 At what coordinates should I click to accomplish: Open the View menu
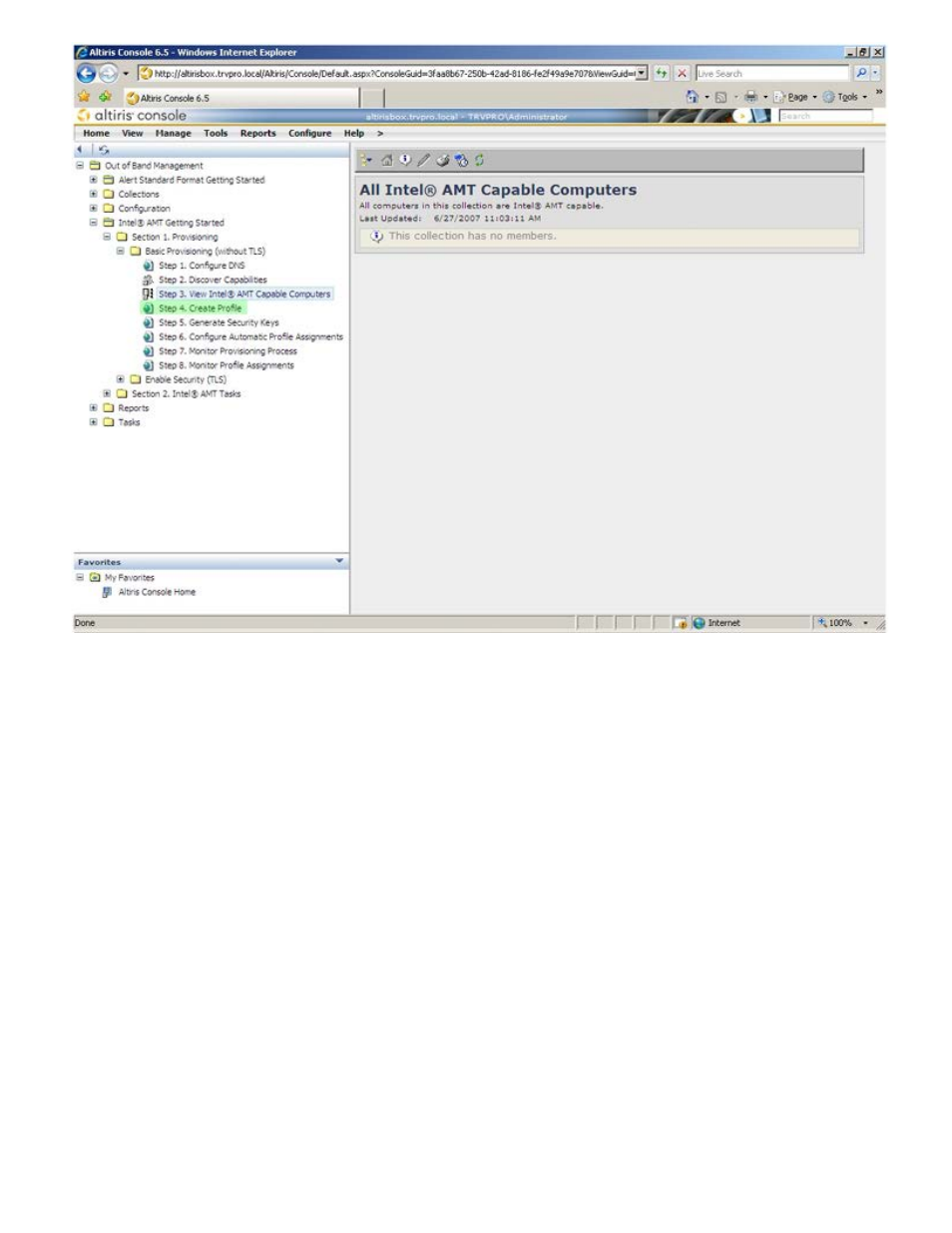click(x=132, y=133)
